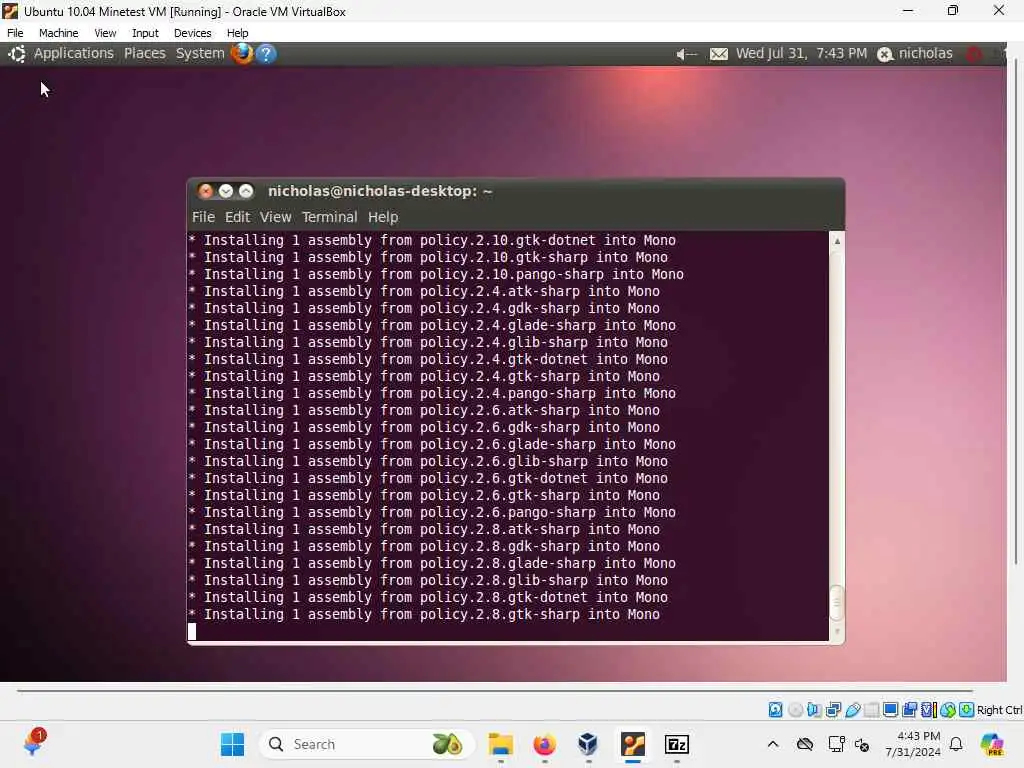1024x768 pixels.
Task: Maximize the terminal window
Action: pyautogui.click(x=246, y=191)
